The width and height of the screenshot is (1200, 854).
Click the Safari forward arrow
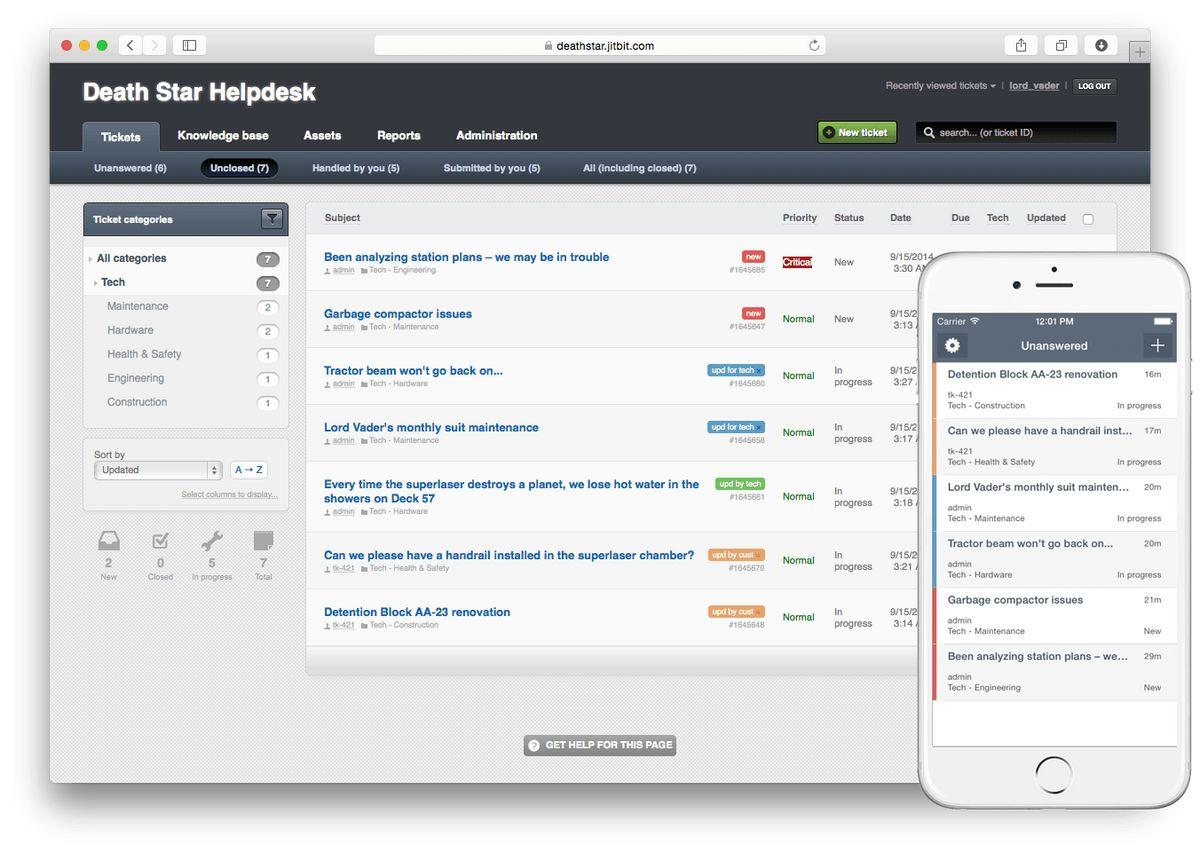(155, 45)
